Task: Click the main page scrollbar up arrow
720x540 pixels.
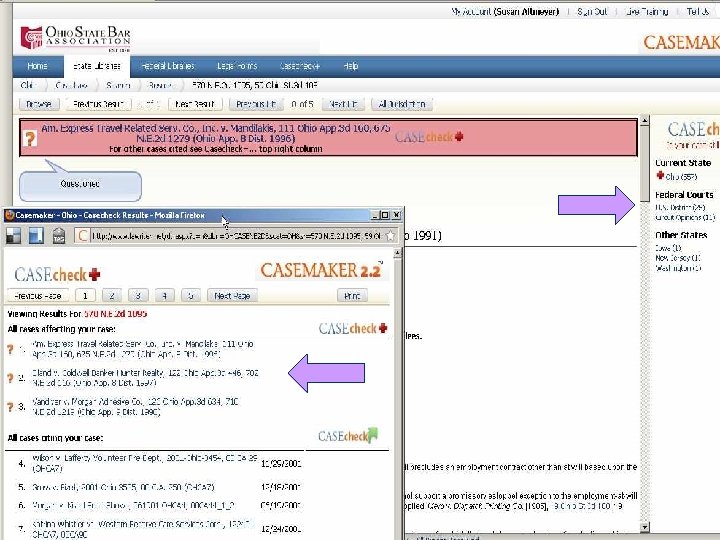Action: click(645, 121)
